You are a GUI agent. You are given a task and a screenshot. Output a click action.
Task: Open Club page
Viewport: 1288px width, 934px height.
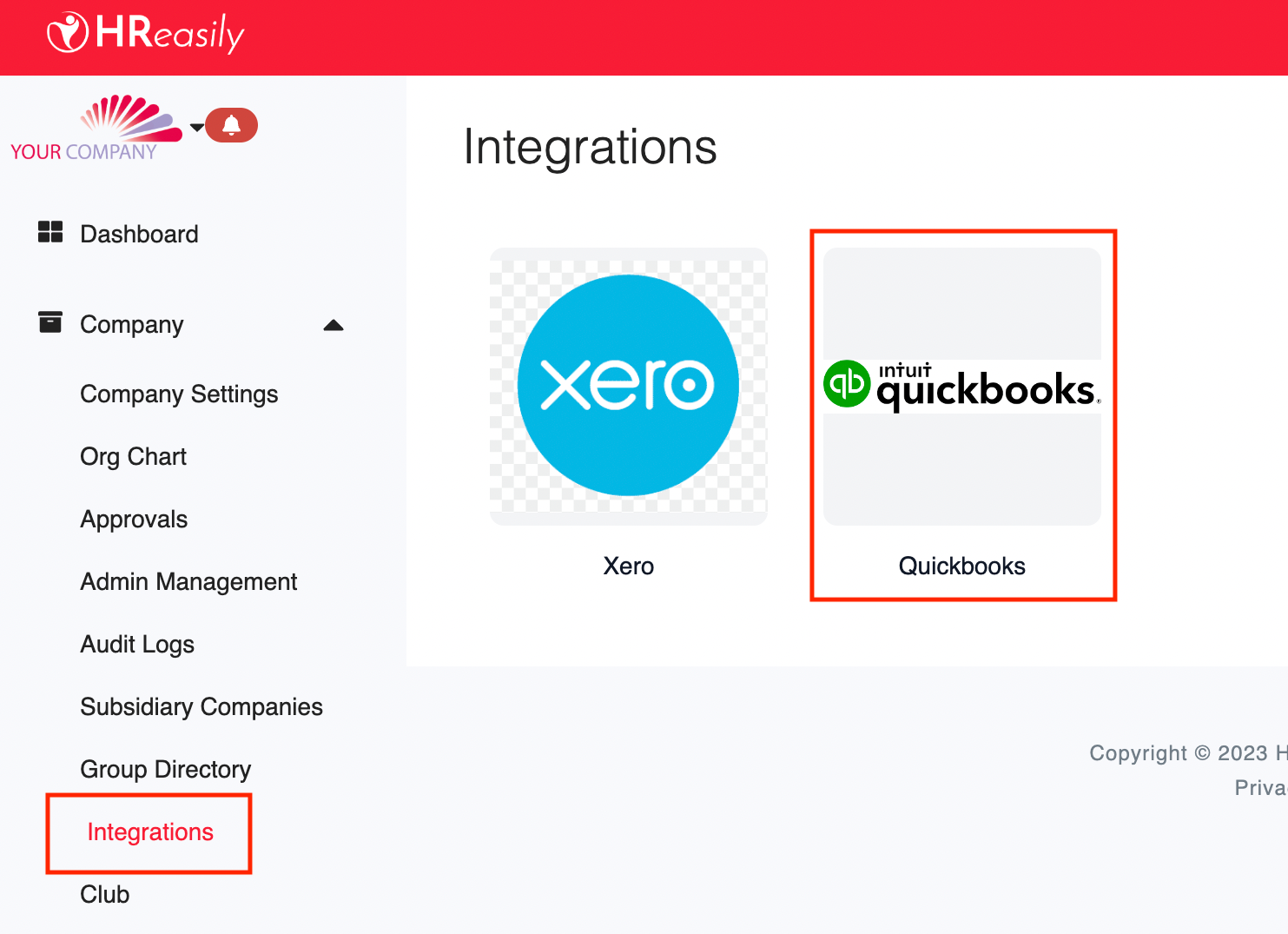(x=105, y=895)
